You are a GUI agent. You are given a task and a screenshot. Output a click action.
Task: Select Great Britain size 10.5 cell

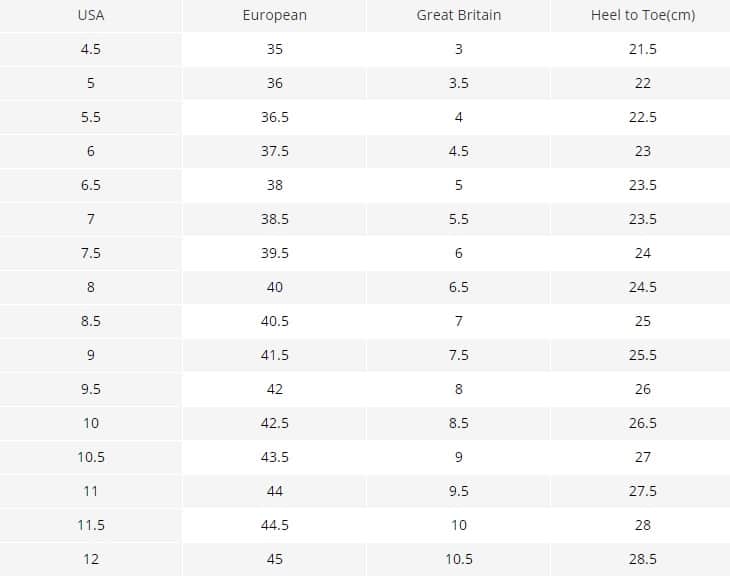459,559
